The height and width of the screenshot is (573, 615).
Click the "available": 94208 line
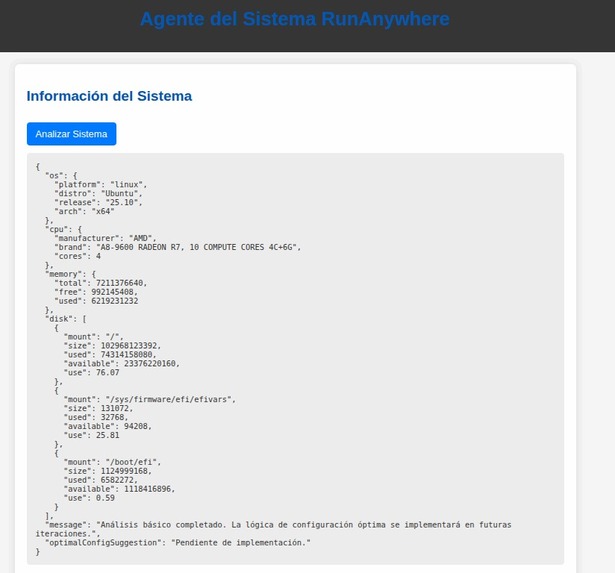pyautogui.click(x=108, y=426)
